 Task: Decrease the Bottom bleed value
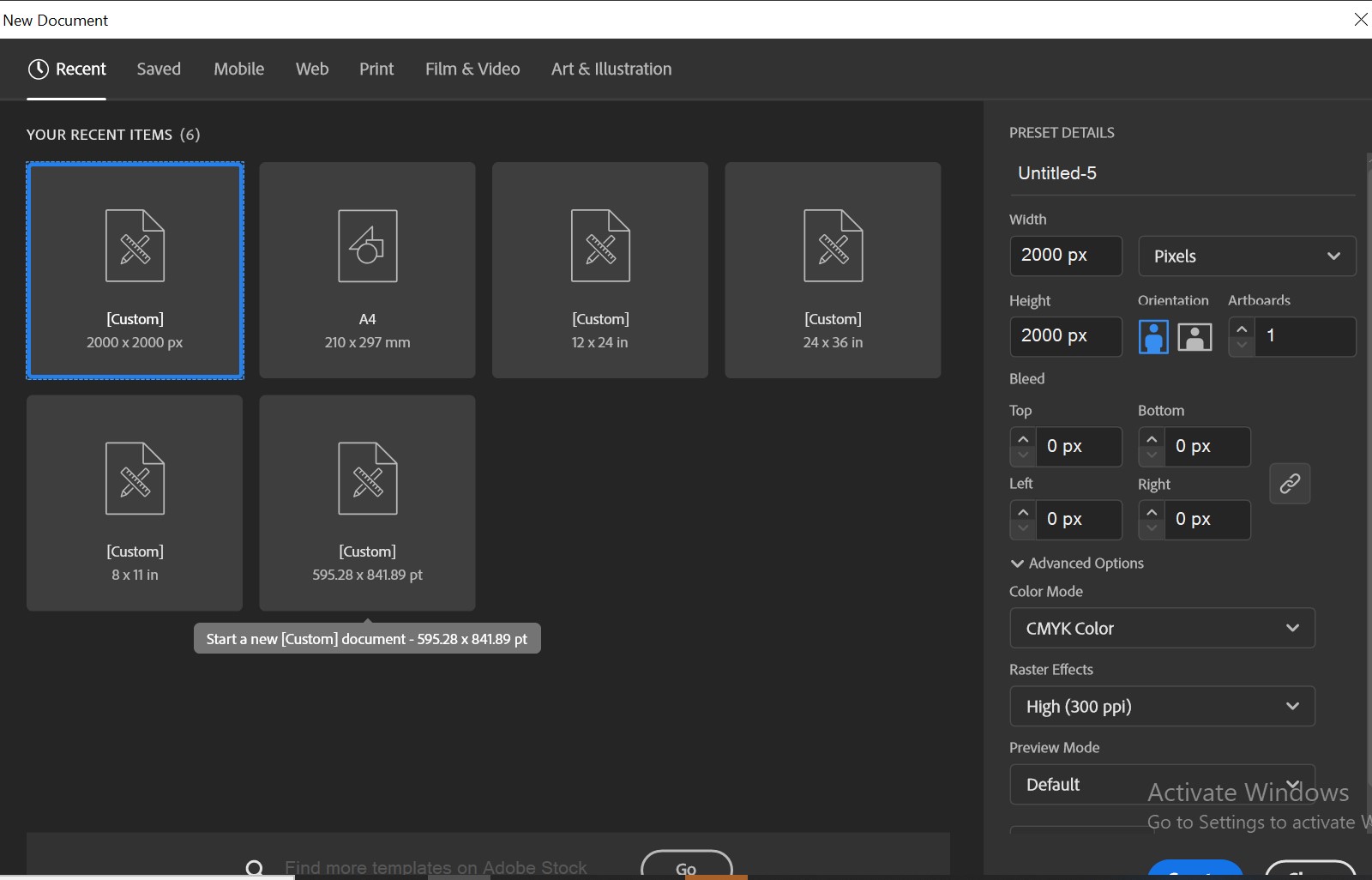pyautogui.click(x=1152, y=455)
